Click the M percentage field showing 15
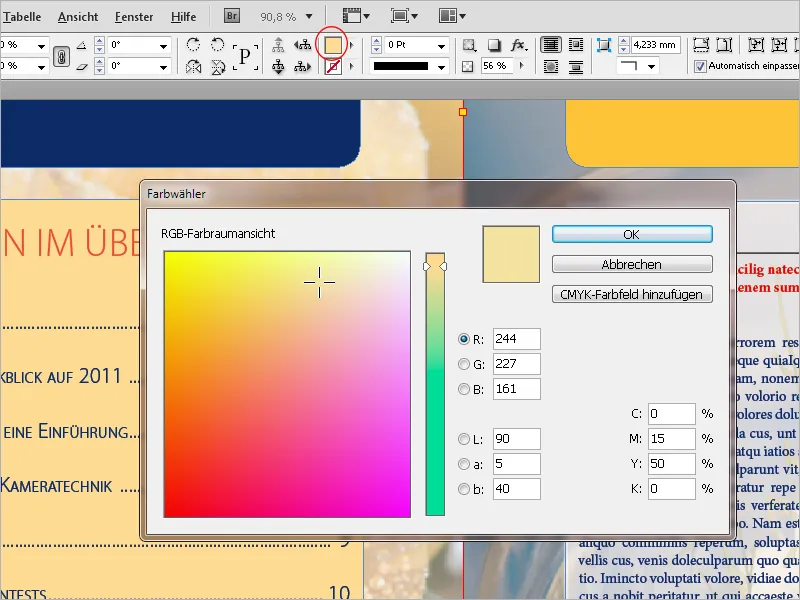Screen dimensions: 800x600 click(x=671, y=439)
